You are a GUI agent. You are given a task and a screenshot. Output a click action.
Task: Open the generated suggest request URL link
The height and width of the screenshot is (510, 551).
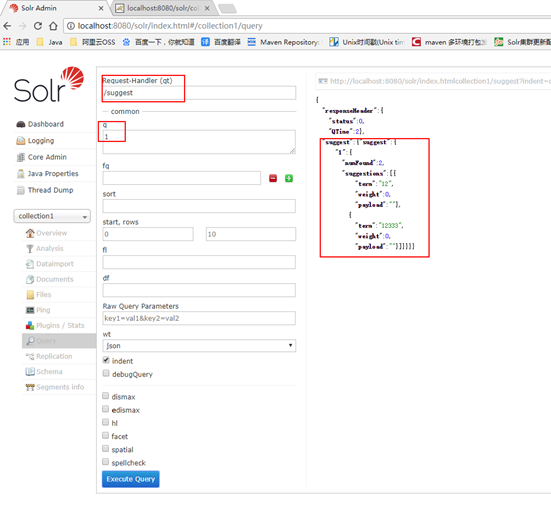tap(434, 81)
